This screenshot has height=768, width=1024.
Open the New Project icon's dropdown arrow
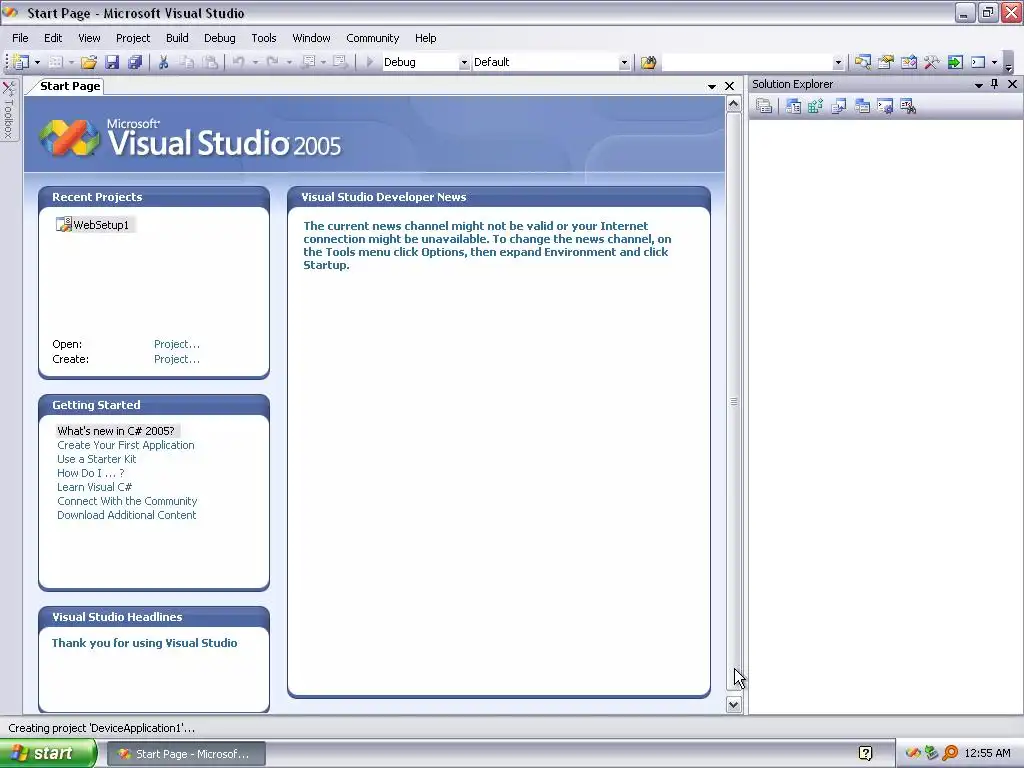coord(37,63)
